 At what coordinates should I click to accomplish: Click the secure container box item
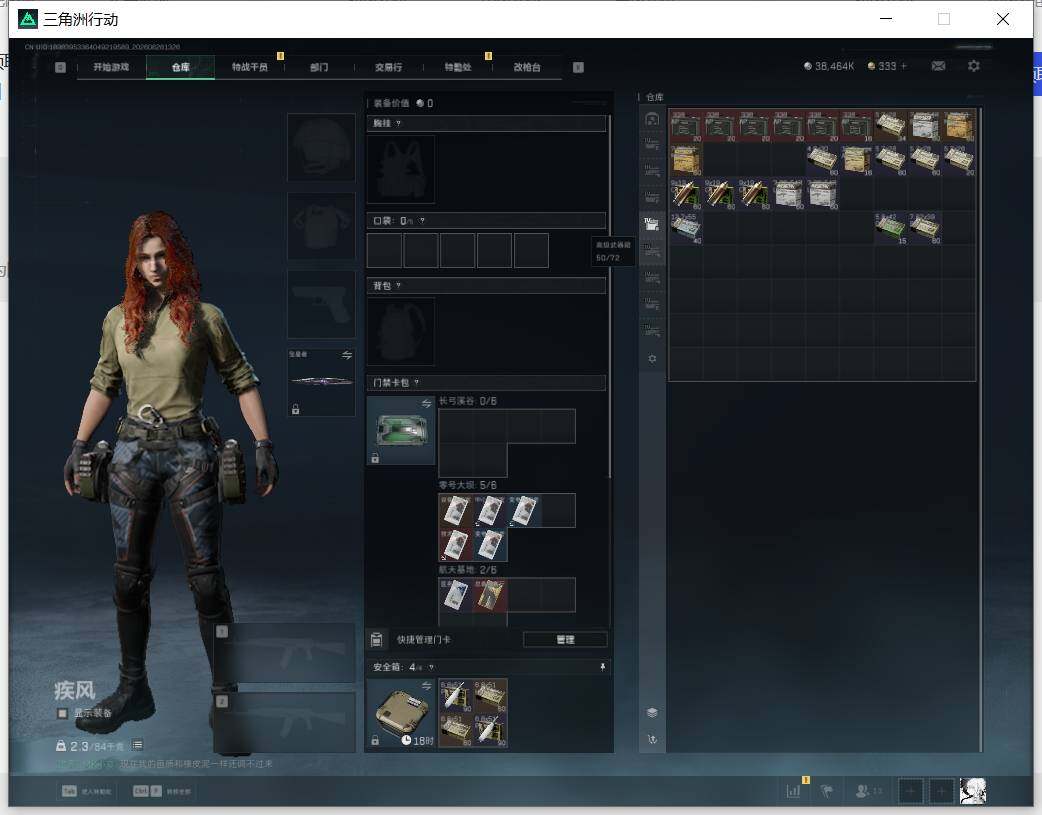401,713
